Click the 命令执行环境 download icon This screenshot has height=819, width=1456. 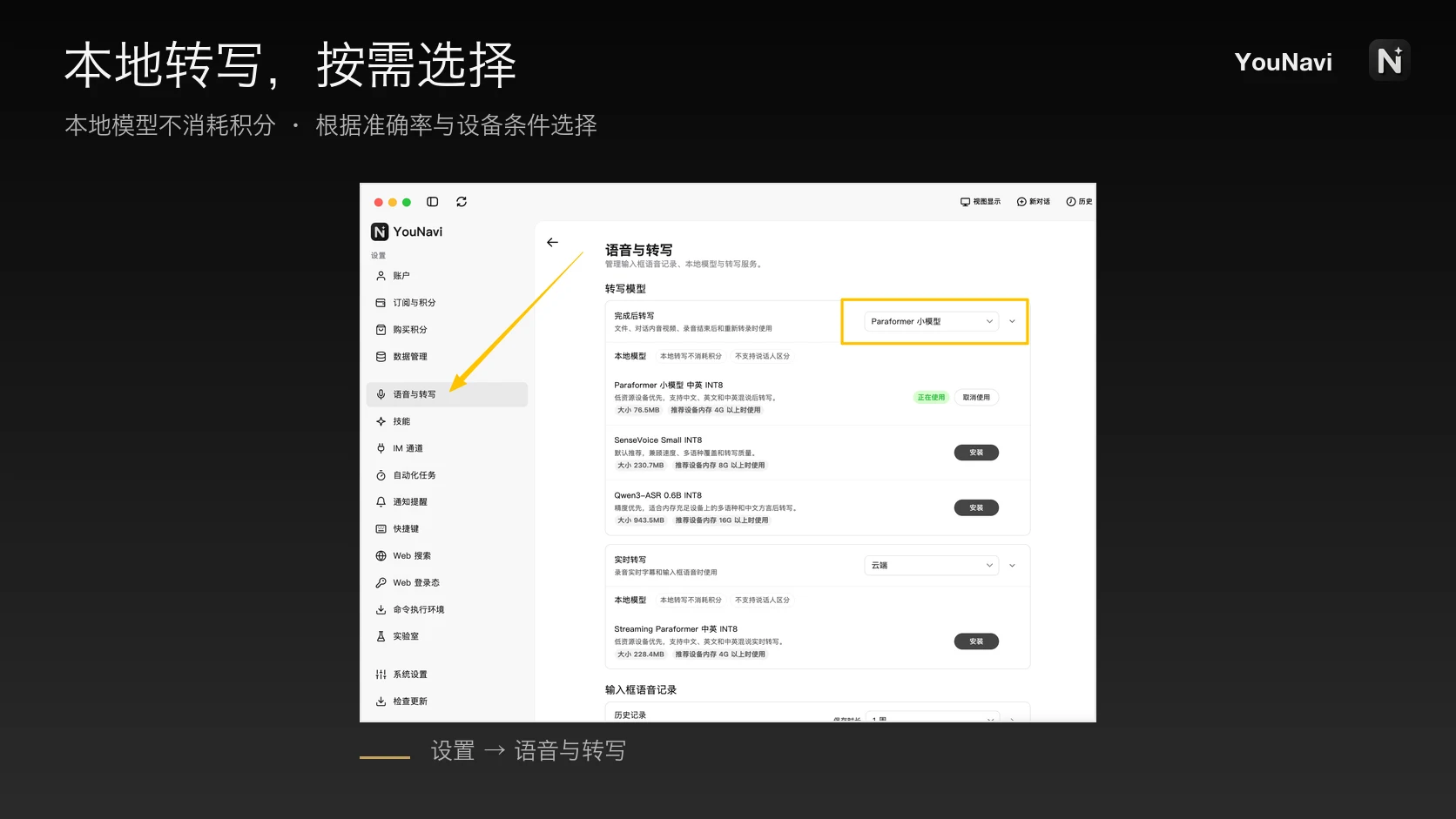click(x=381, y=610)
